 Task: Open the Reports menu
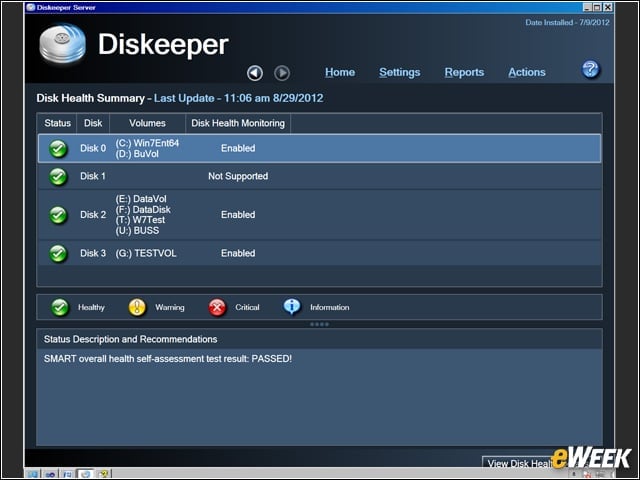[464, 72]
